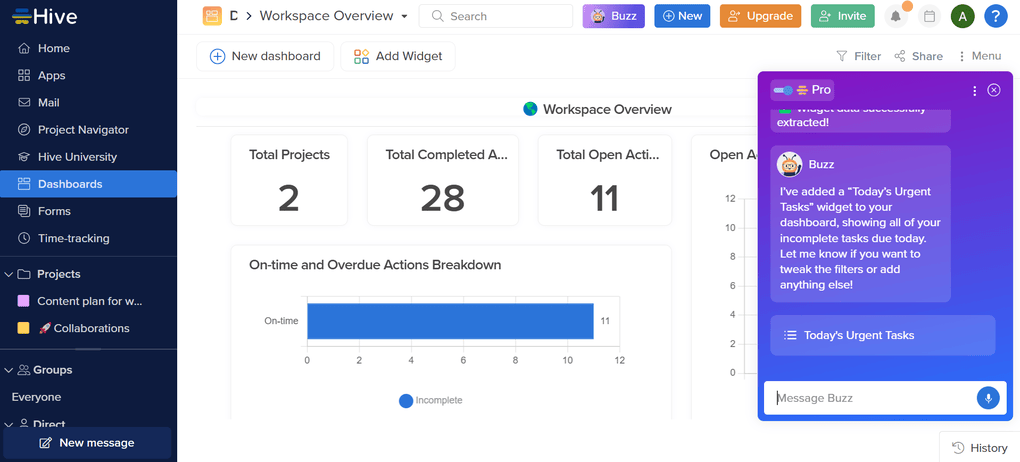Screen dimensions: 1020x462
Task: Open the Filter option
Action: tap(858, 57)
